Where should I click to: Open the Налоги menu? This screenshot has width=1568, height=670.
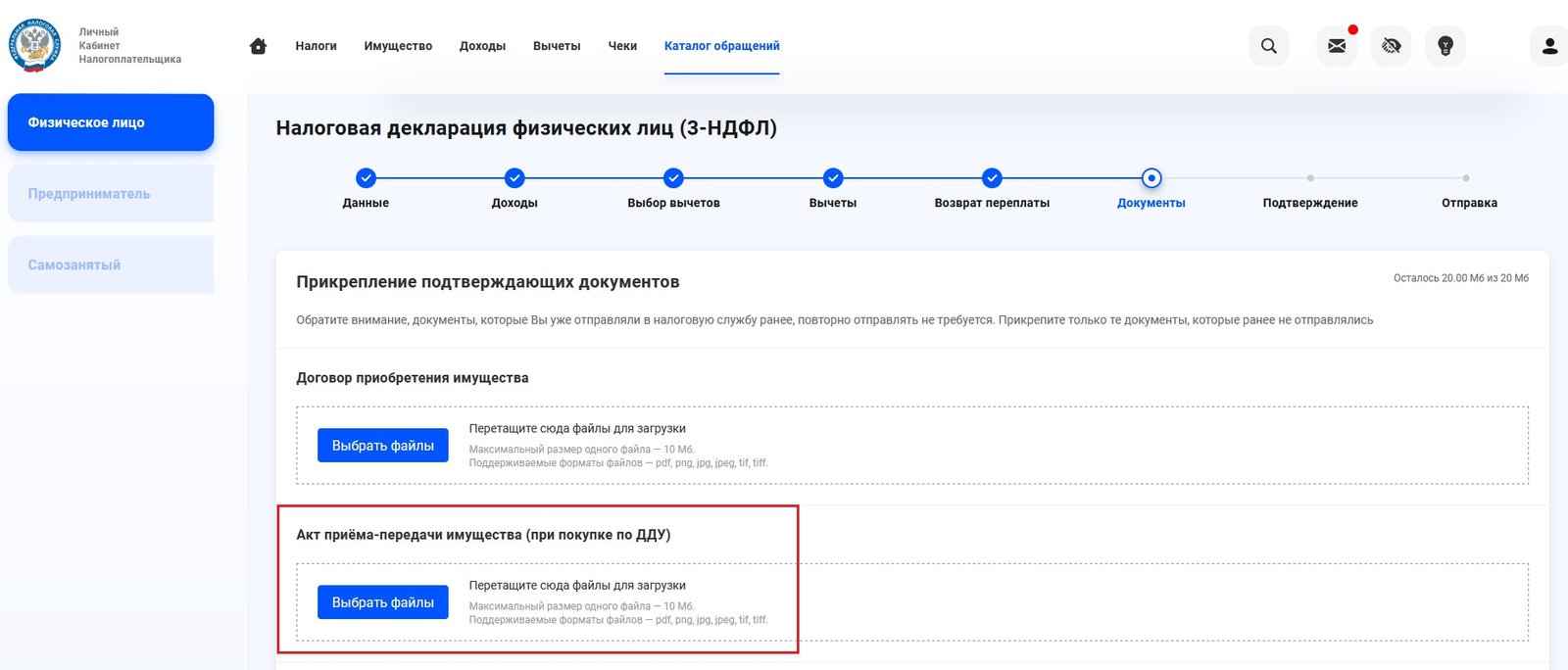pyautogui.click(x=316, y=46)
